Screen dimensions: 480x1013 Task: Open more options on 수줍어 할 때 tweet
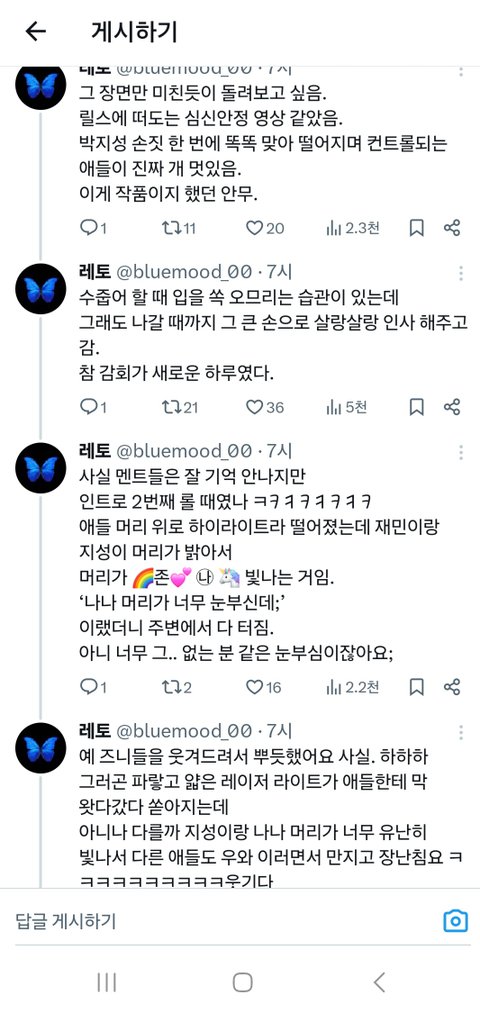click(x=461, y=273)
